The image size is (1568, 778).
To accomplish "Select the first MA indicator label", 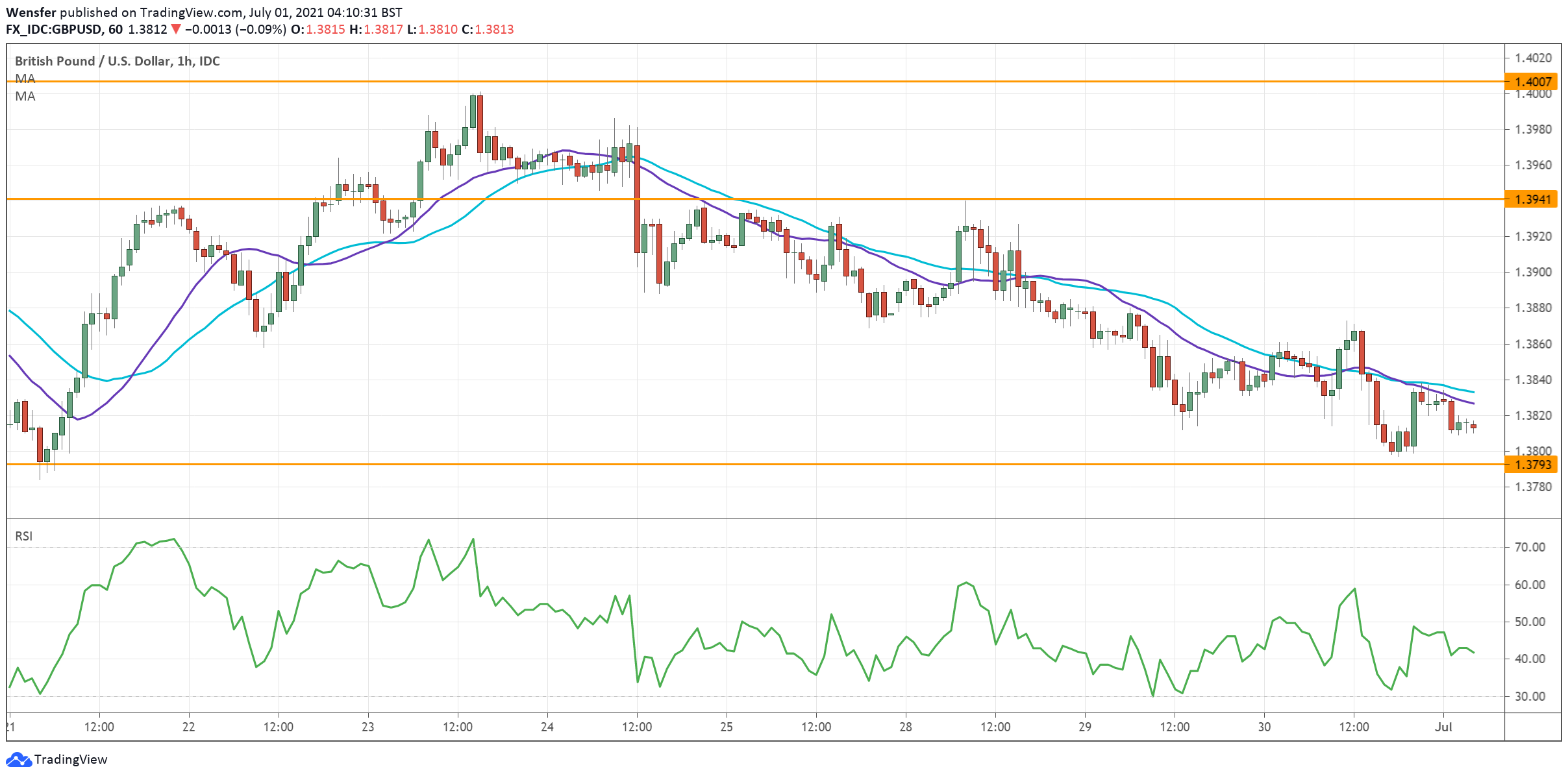I will point(24,79).
